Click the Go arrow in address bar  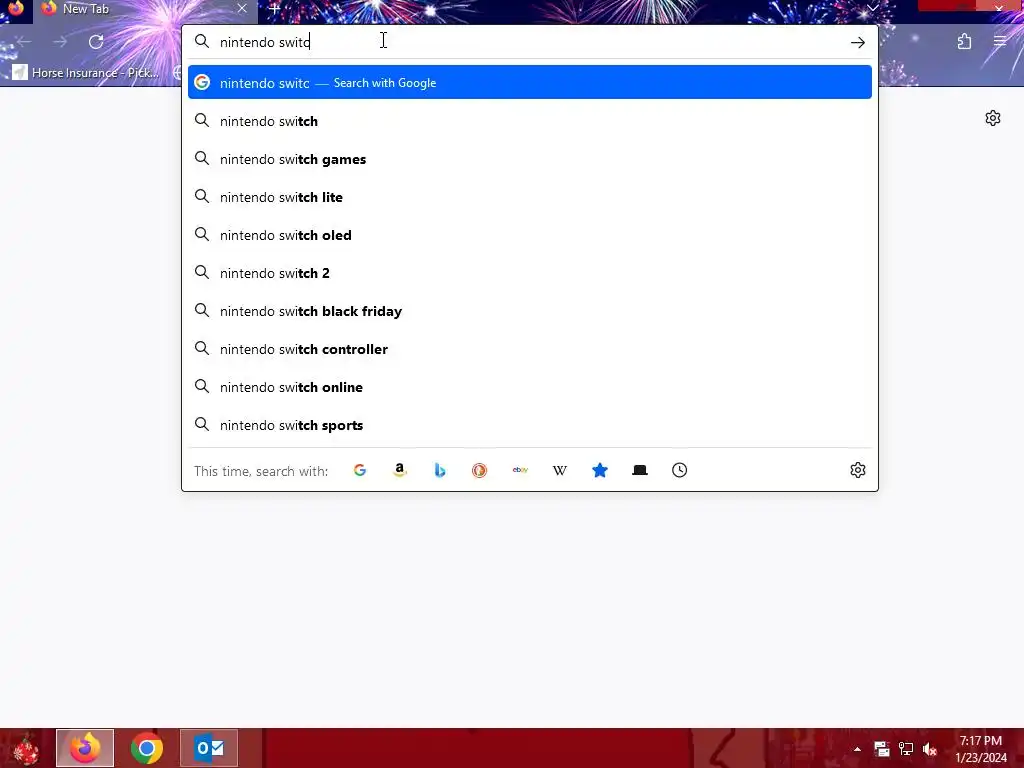857,42
